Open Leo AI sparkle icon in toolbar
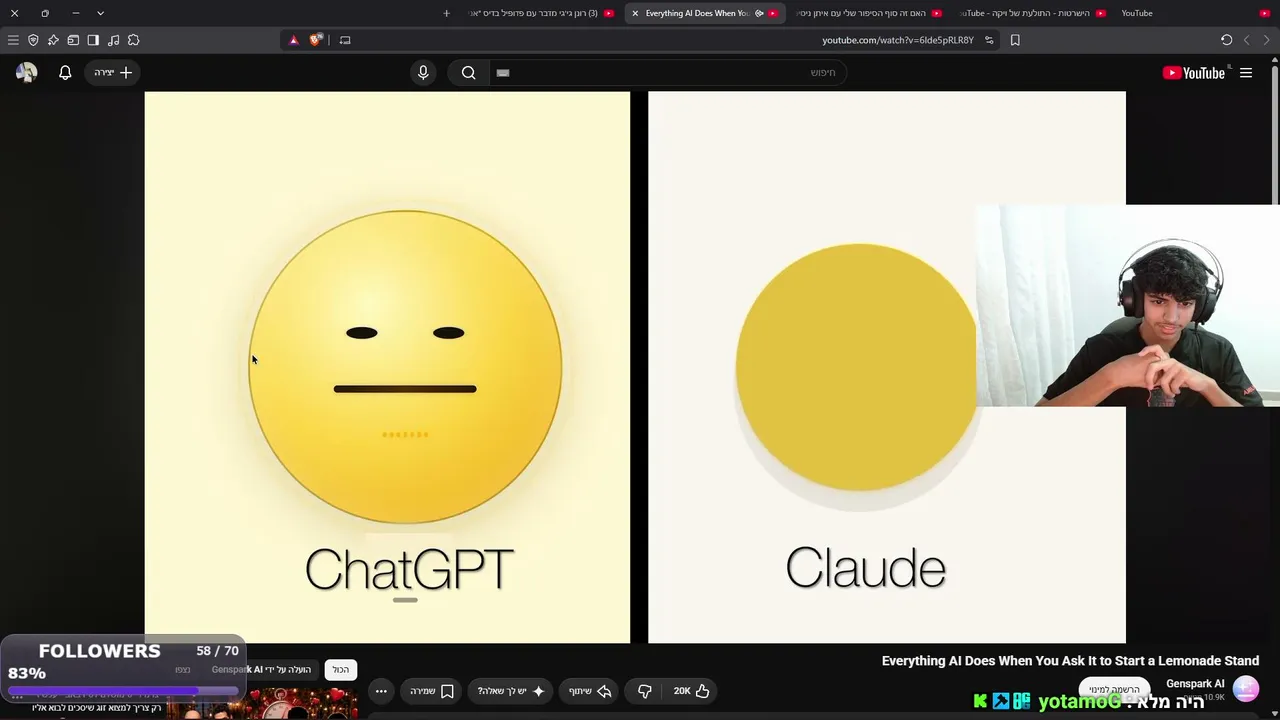The image size is (1280, 720). click(x=53, y=40)
